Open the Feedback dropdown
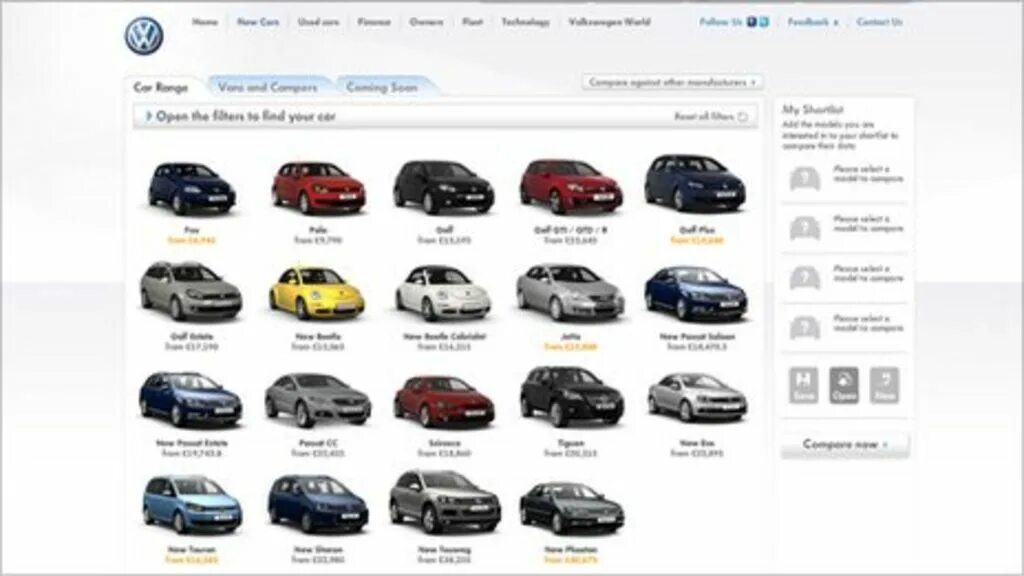Viewport: 1024px width, 576px height. [812, 22]
